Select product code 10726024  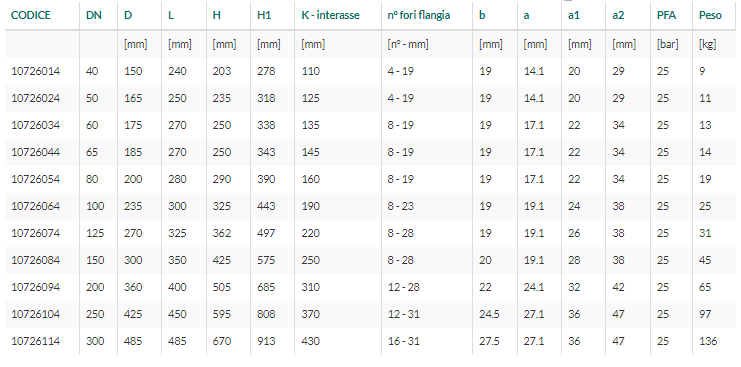click(35, 98)
